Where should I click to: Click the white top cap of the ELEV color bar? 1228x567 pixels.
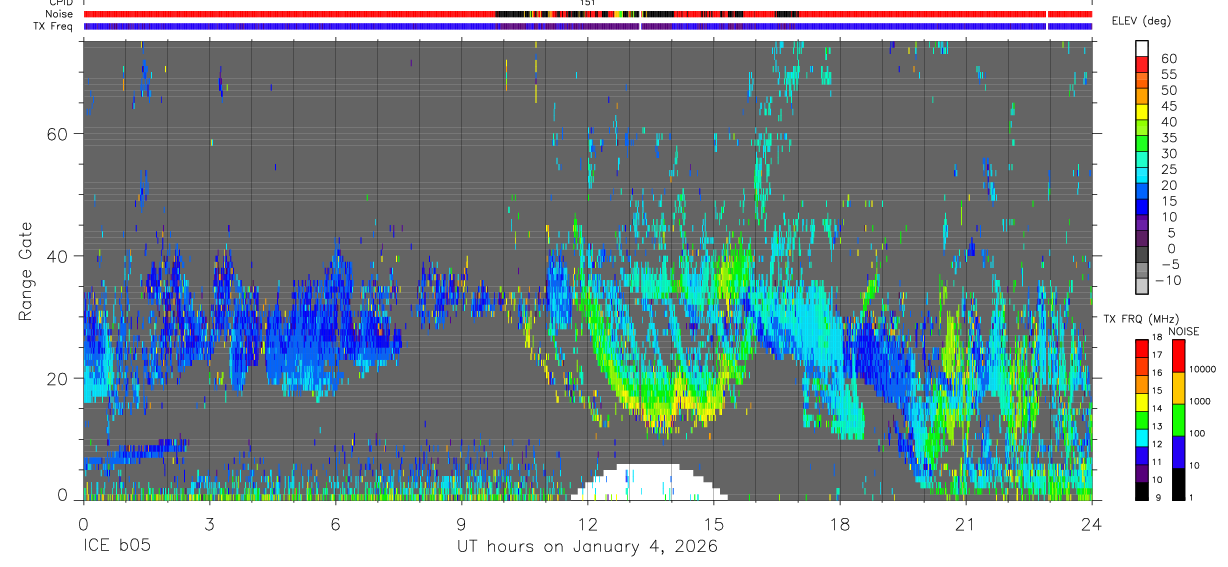point(1142,48)
